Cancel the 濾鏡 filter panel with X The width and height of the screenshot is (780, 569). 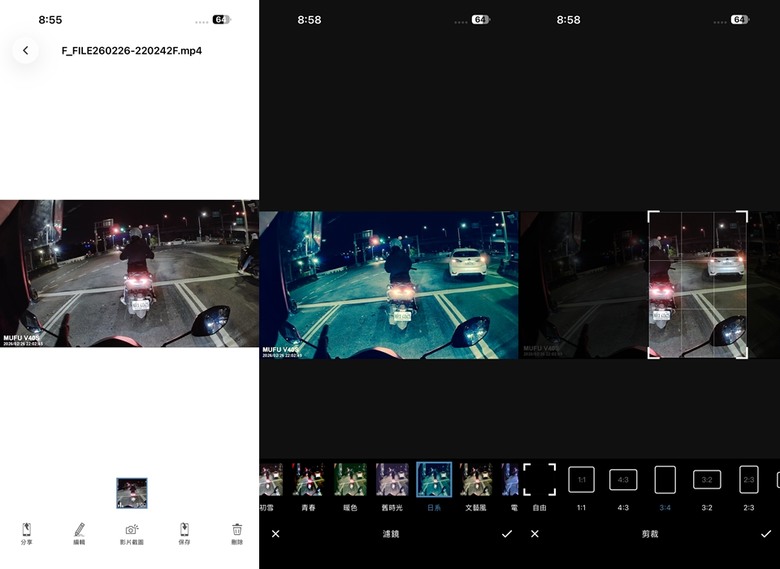(x=276, y=534)
